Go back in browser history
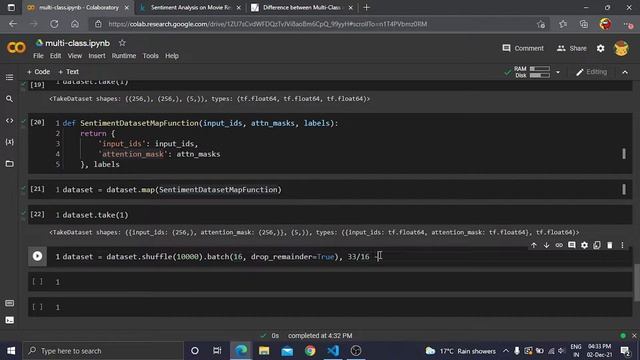 (x=13, y=24)
